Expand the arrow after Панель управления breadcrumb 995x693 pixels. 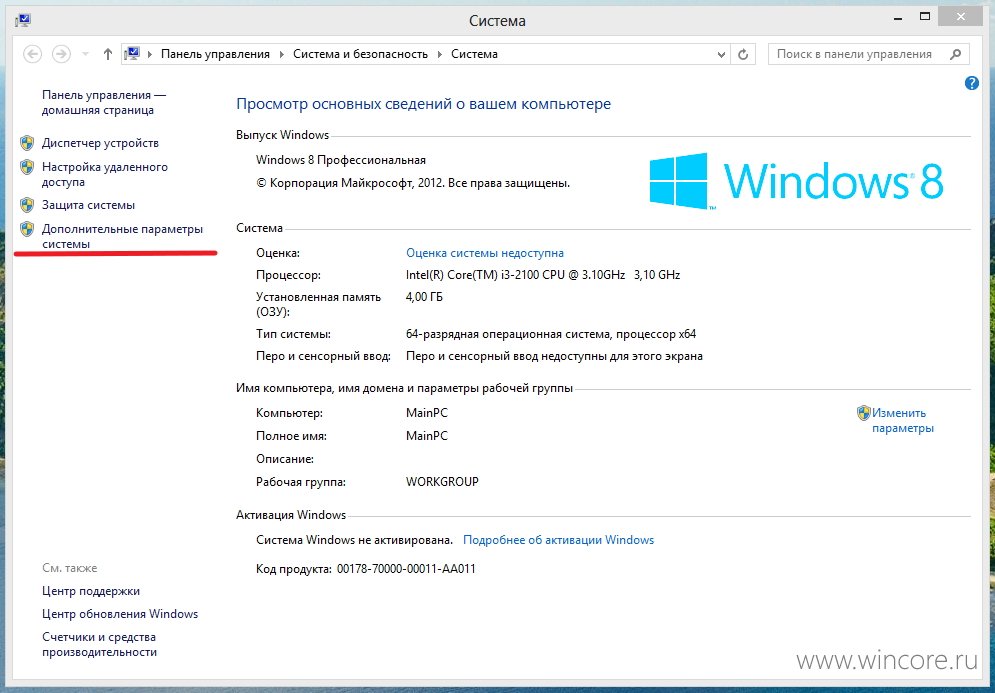(x=282, y=55)
